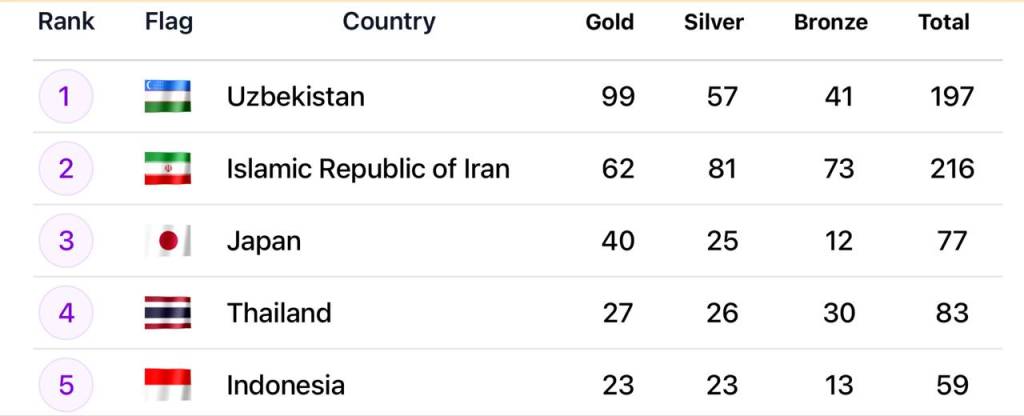Select Thailand's total medal count 83
This screenshot has width=1024, height=416.
tap(952, 312)
